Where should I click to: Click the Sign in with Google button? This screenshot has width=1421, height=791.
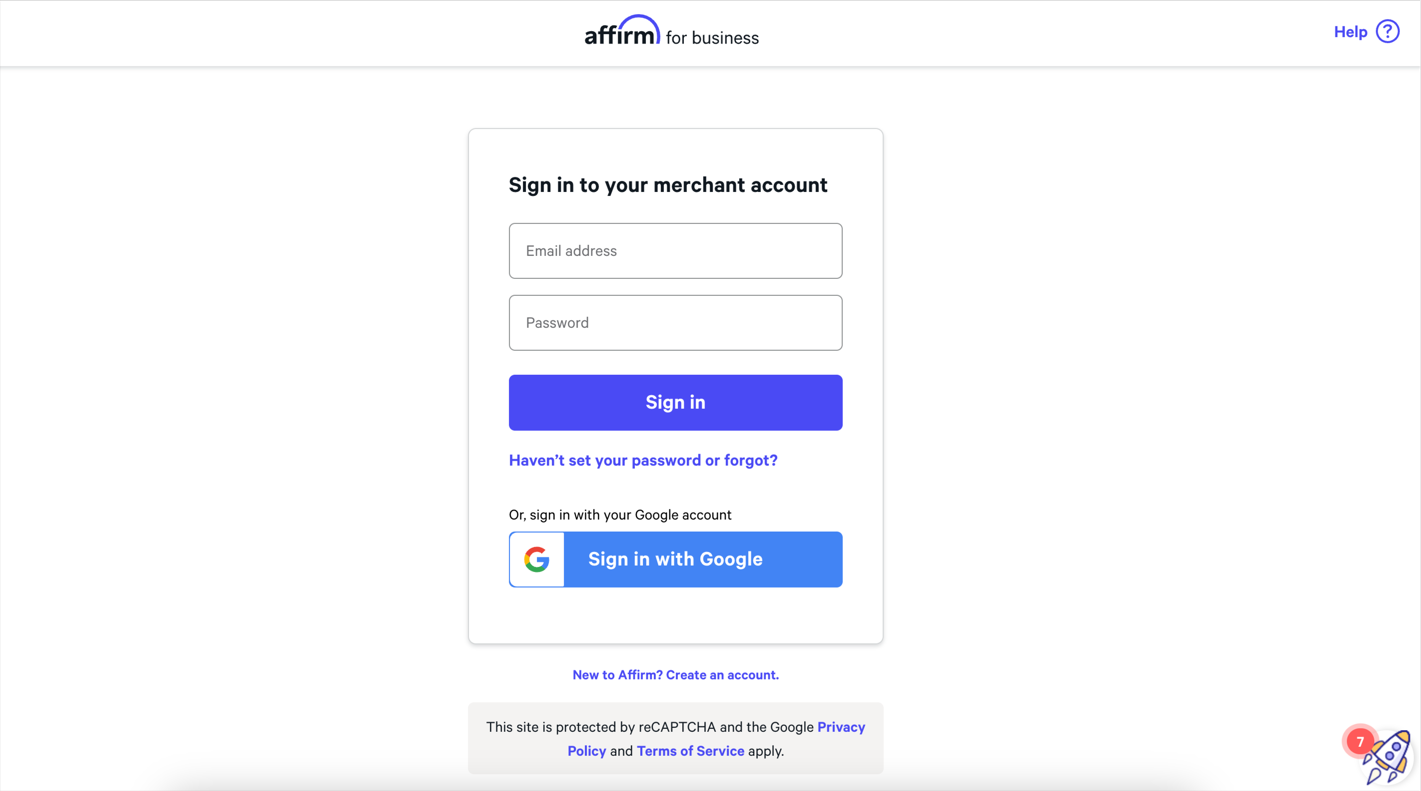coord(675,559)
